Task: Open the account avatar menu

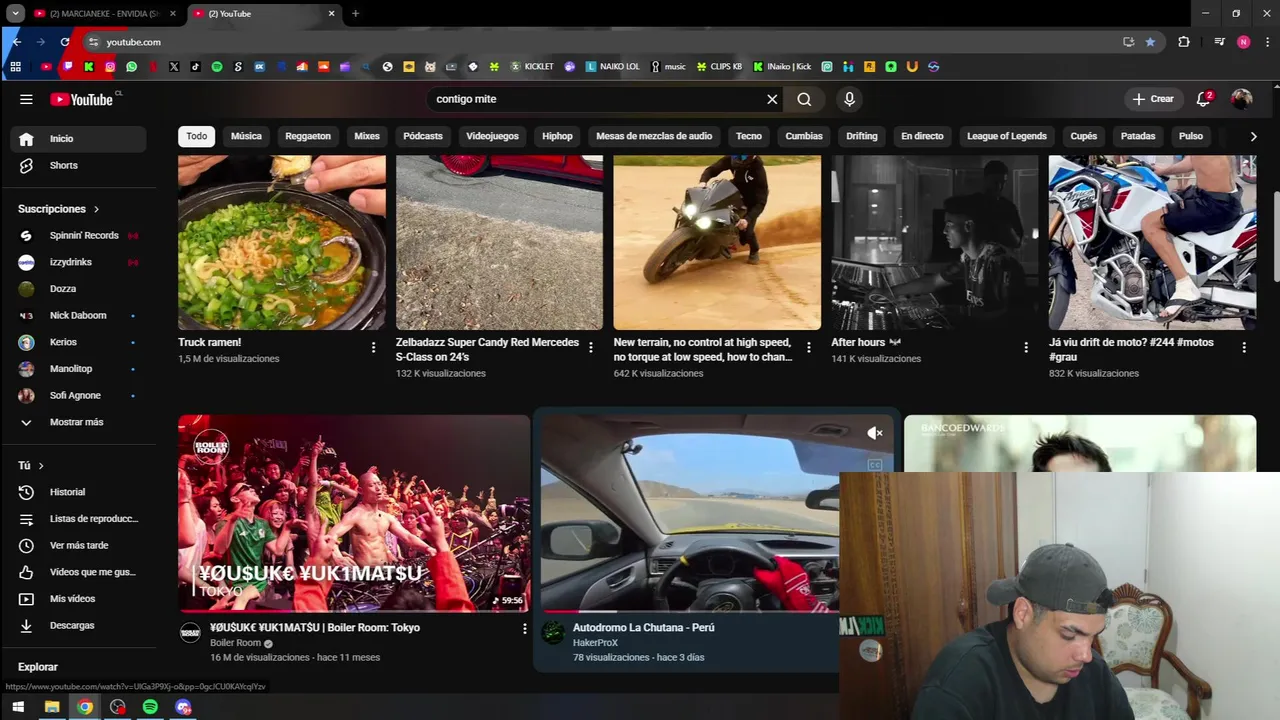Action: pos(1242,99)
